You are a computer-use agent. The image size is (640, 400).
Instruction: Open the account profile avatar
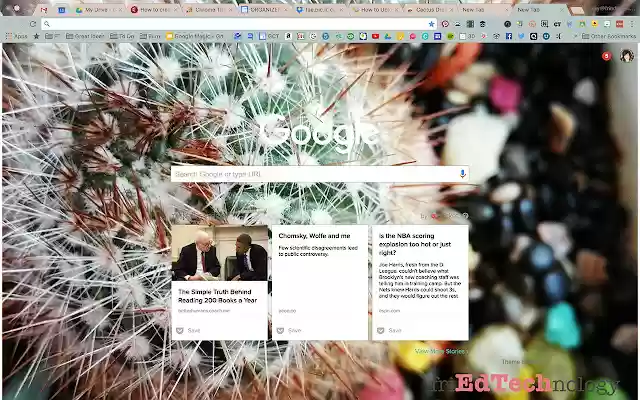coord(627,56)
